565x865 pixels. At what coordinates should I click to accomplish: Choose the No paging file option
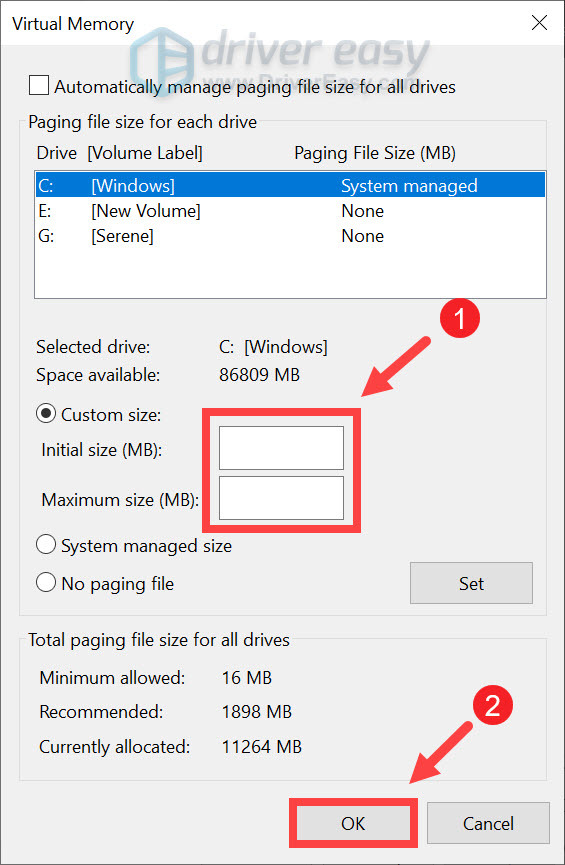pyautogui.click(x=46, y=583)
